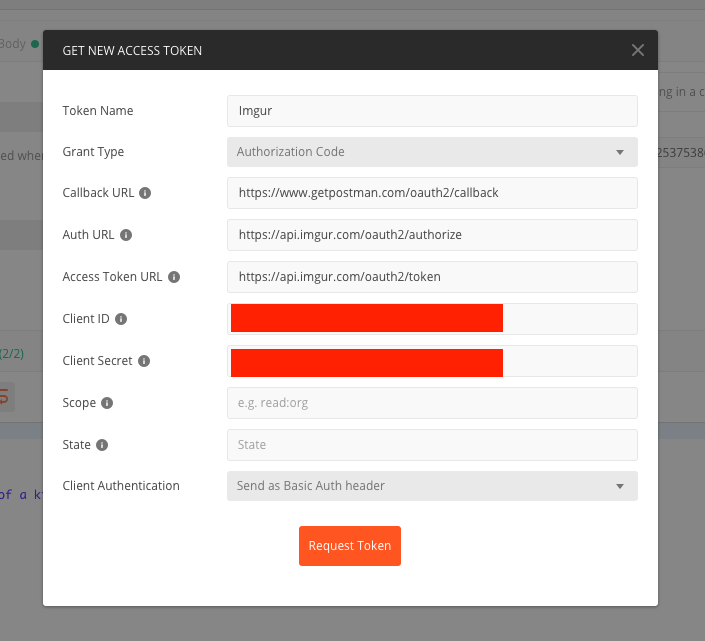705x641 pixels.
Task: Open the Grant Type dropdown
Action: [432, 152]
